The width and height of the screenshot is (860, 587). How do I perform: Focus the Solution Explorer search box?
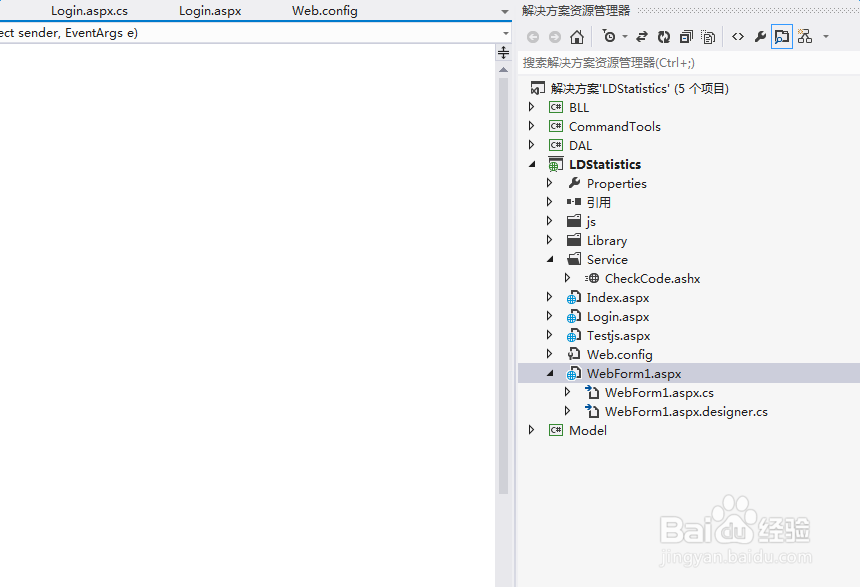689,63
